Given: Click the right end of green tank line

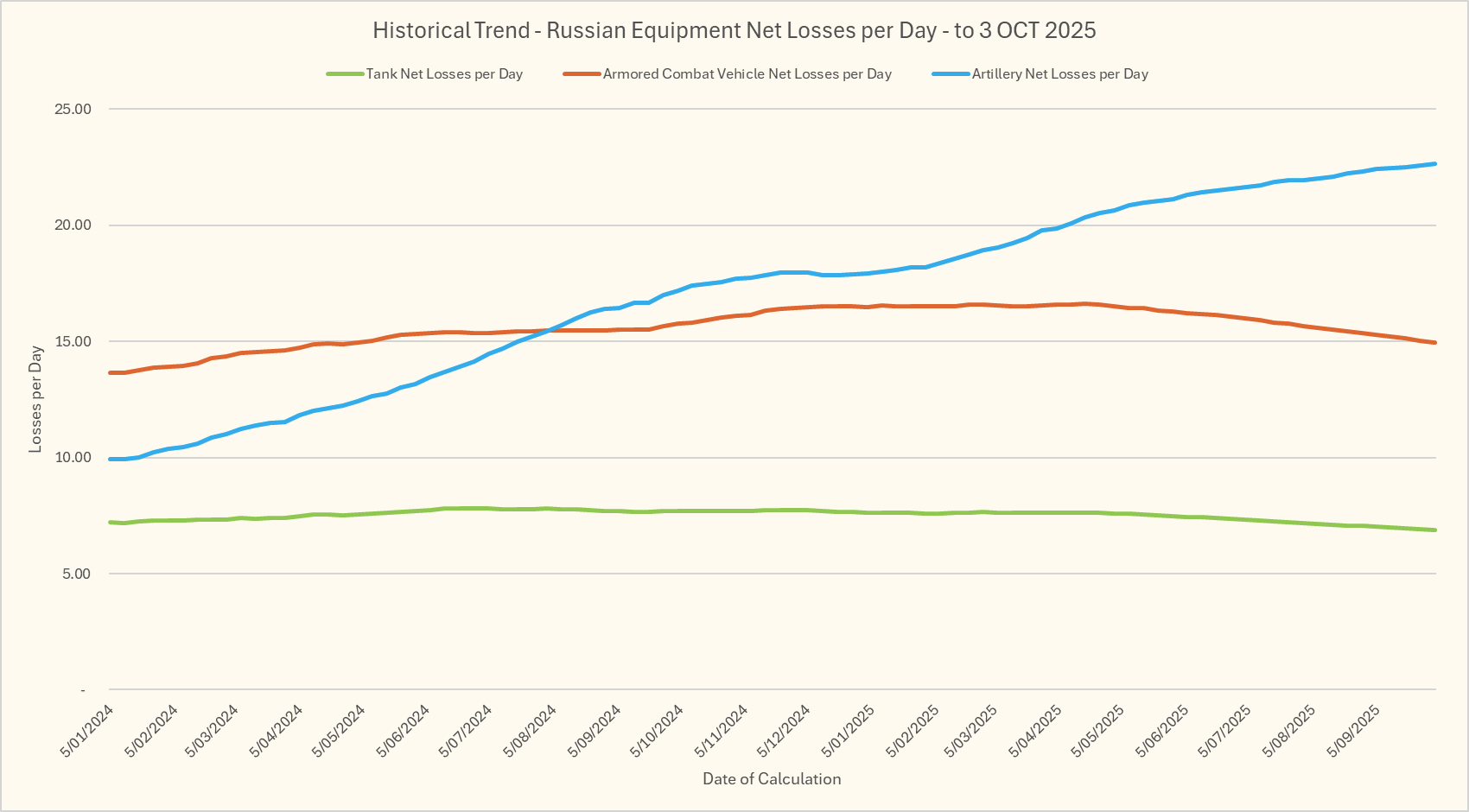Looking at the screenshot, I should click(x=1434, y=530).
